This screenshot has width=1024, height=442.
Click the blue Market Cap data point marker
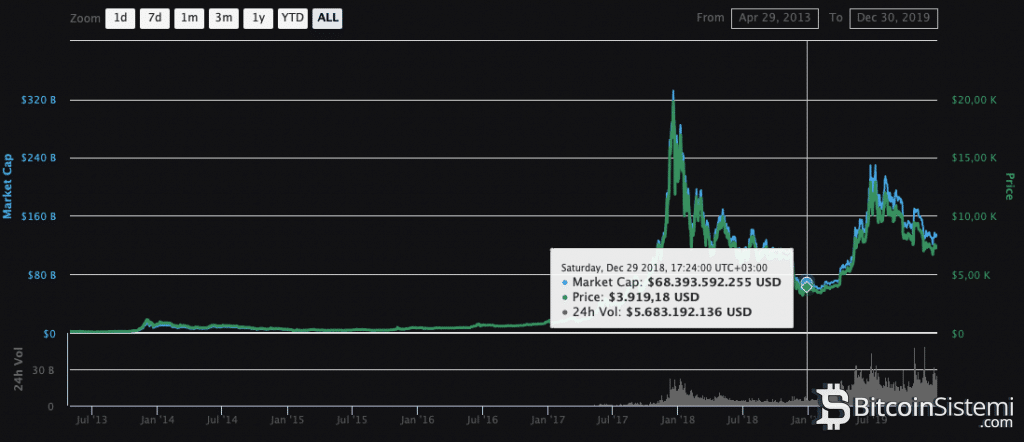point(807,283)
